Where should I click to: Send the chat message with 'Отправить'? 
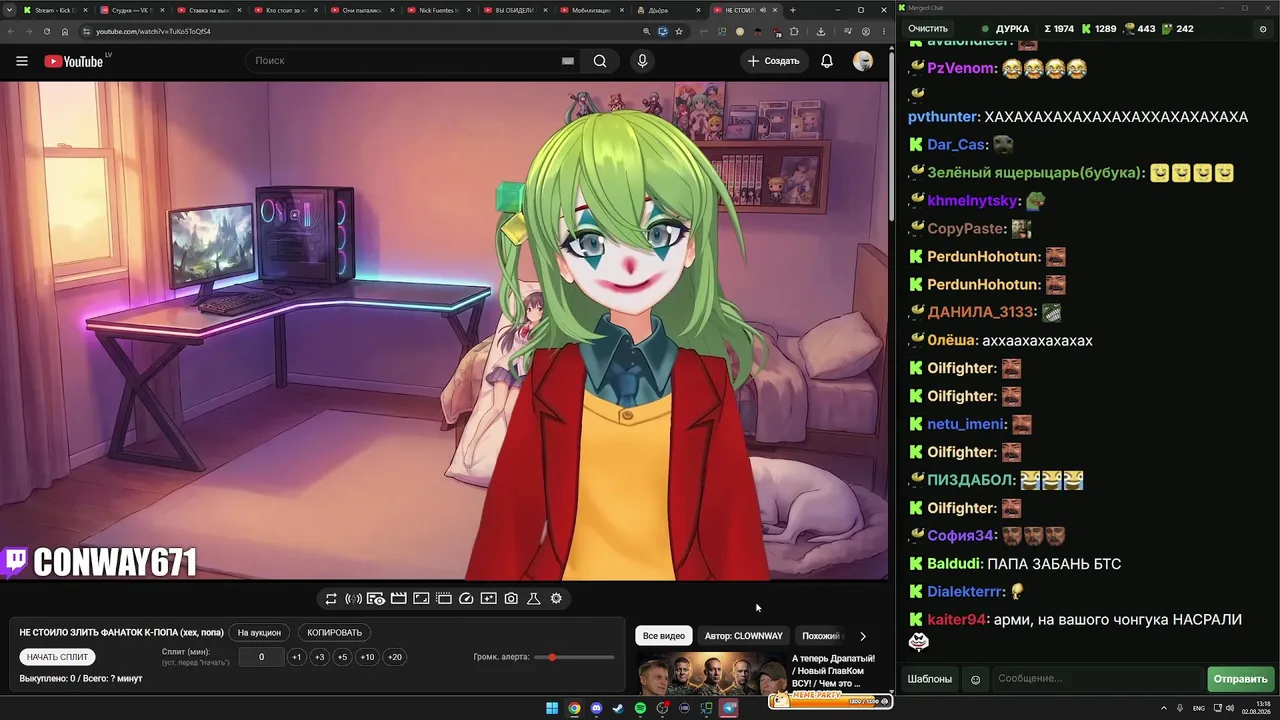point(1240,679)
